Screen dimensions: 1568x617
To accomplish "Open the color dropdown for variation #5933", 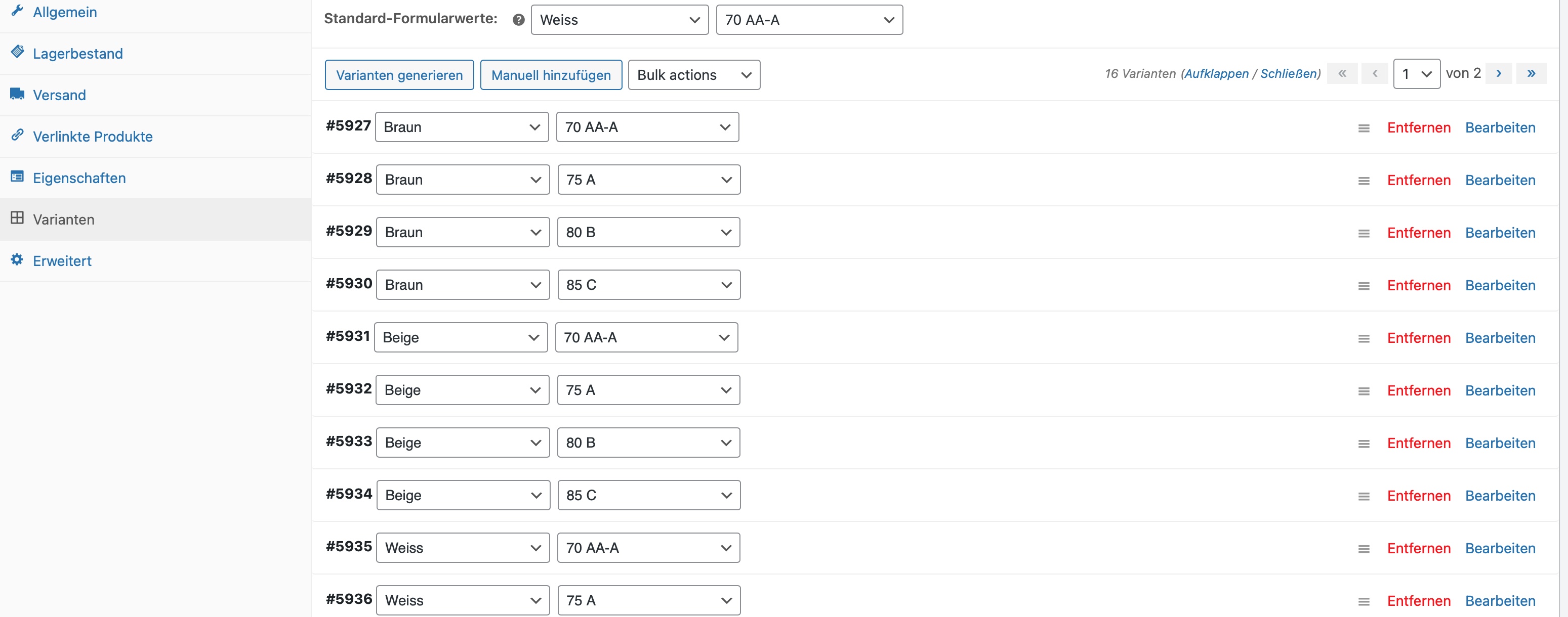I will click(463, 443).
